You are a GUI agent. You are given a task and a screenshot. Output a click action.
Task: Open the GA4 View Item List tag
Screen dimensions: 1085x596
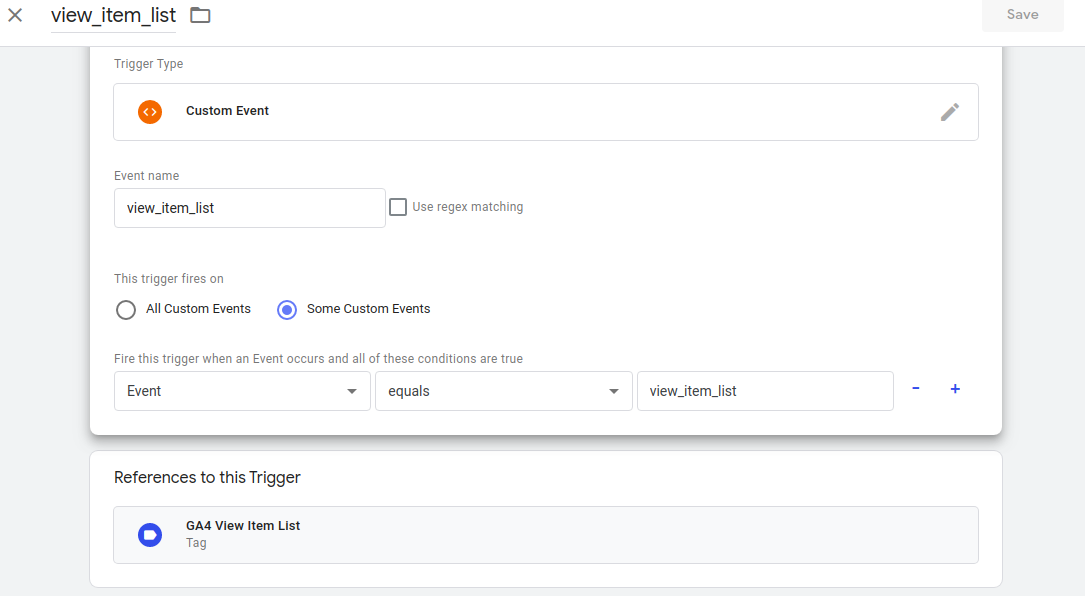pos(243,526)
